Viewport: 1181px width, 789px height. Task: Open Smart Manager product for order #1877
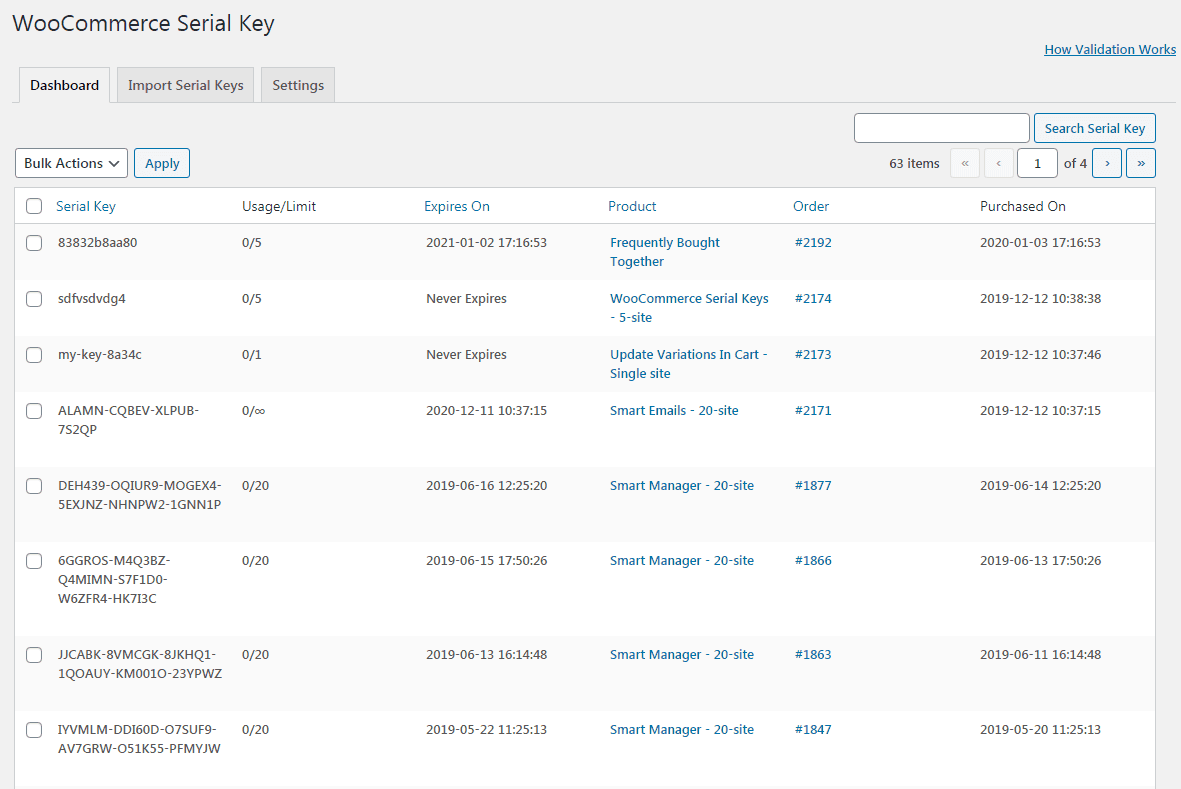click(x=682, y=486)
